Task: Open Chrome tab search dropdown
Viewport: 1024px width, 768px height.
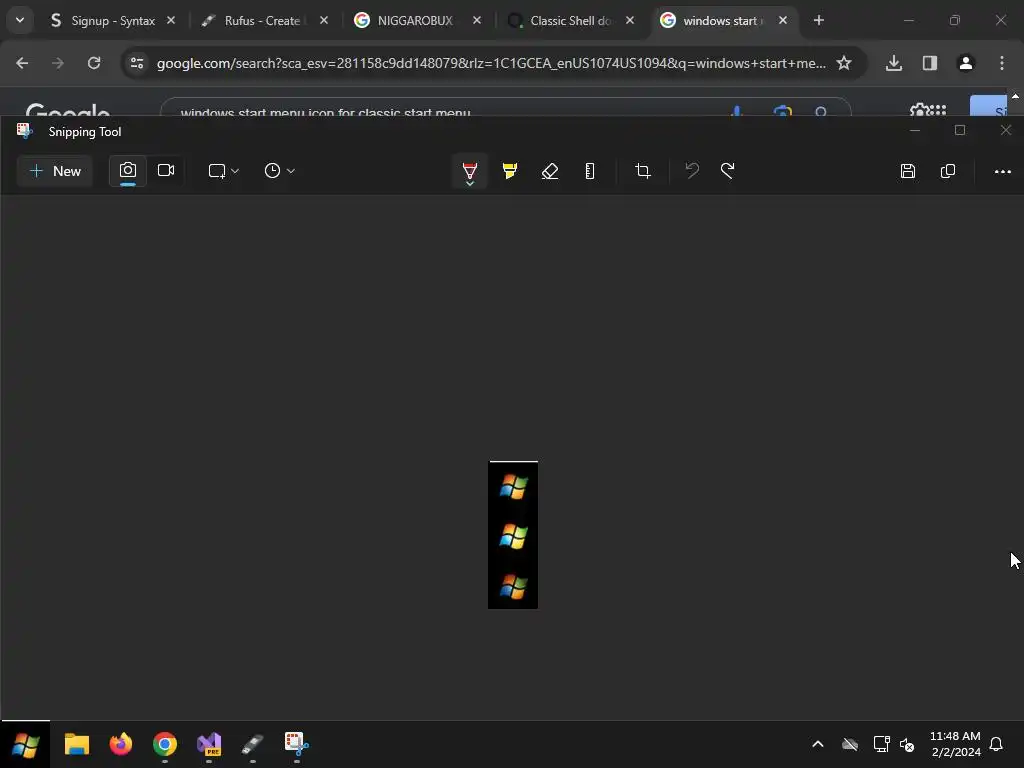Action: click(x=20, y=20)
